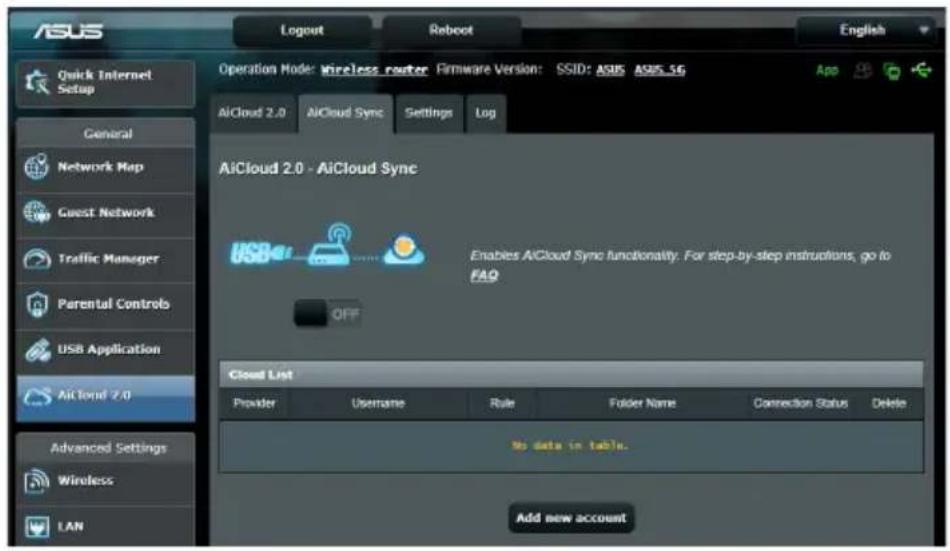The width and height of the screenshot is (950, 551).
Task: Click the Provider column header
Action: click(x=254, y=403)
